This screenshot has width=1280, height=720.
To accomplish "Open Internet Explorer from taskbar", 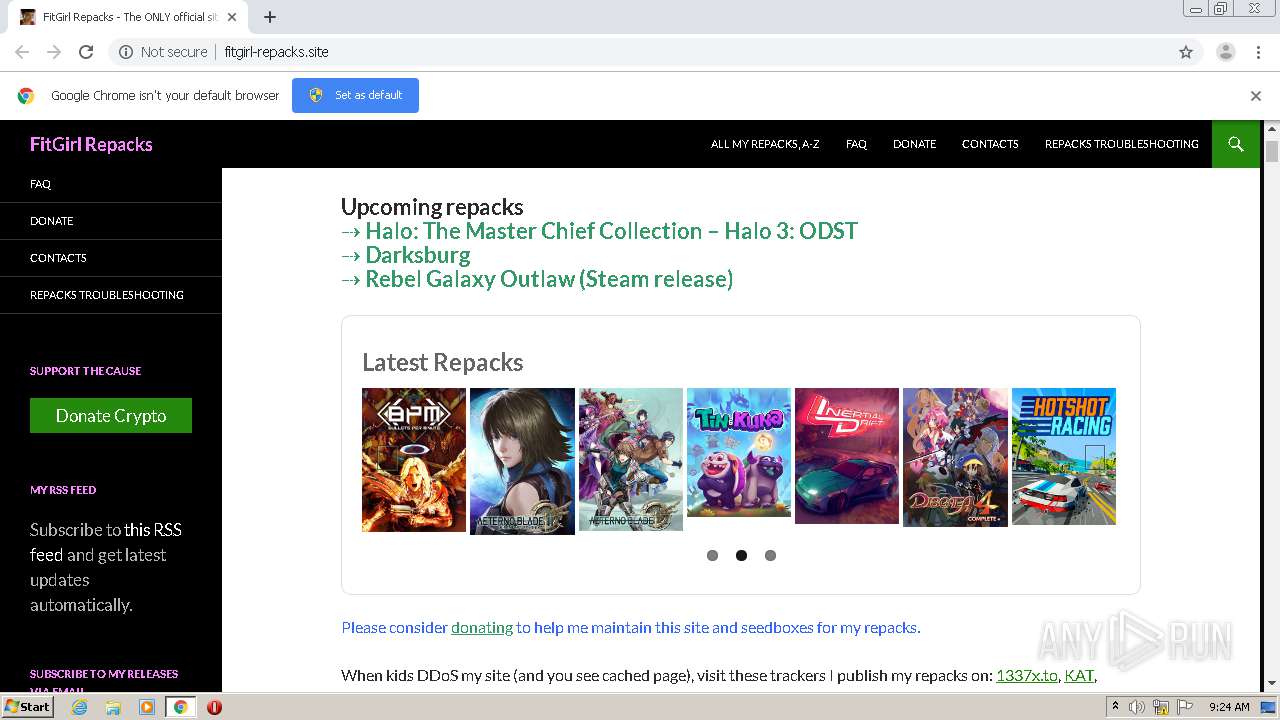I will 79,707.
